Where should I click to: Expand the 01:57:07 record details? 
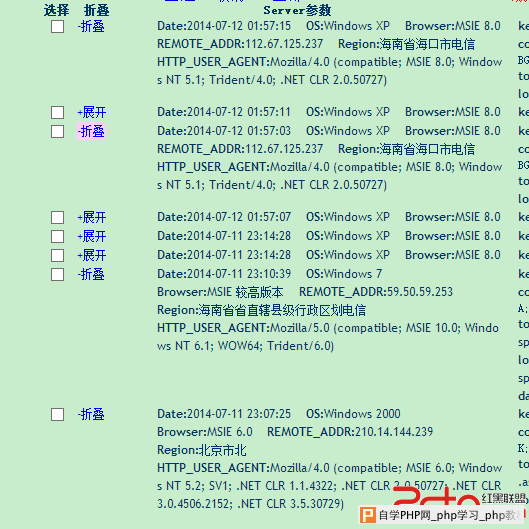click(92, 217)
